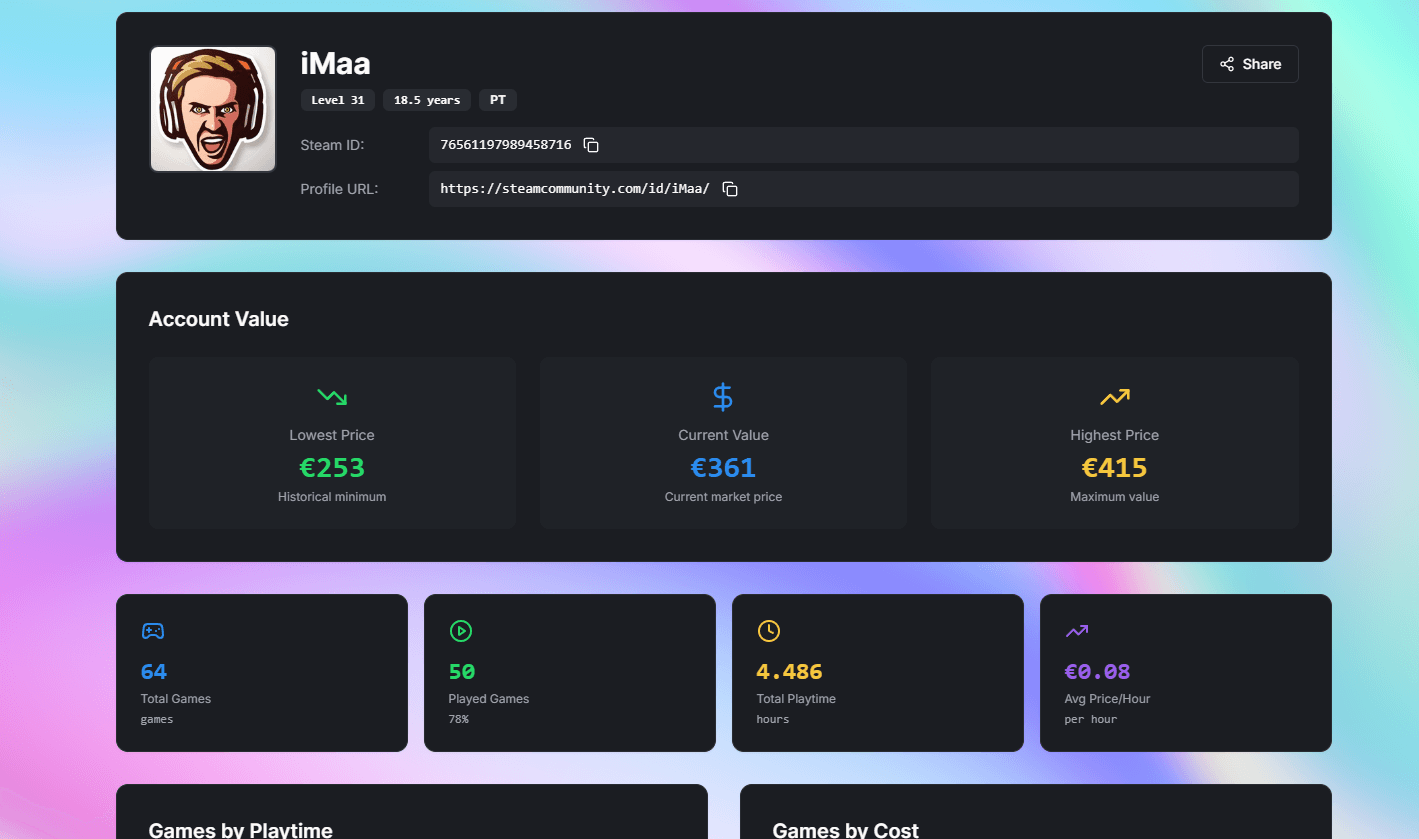Click the yellow clock Total Playtime icon
The image size is (1419, 839).
click(x=768, y=631)
